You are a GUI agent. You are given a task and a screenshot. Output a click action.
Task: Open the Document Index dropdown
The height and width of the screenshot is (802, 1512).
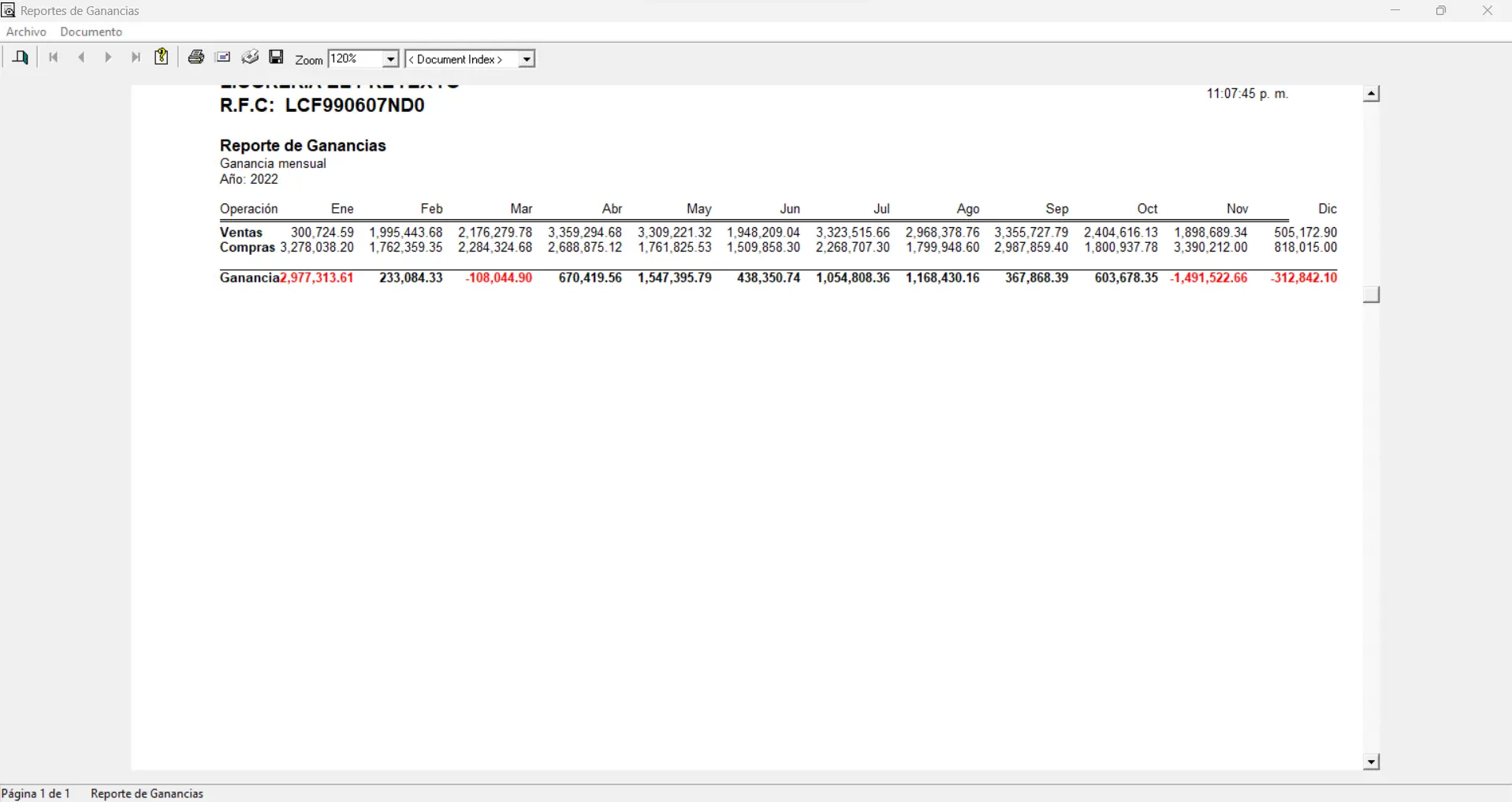527,59
